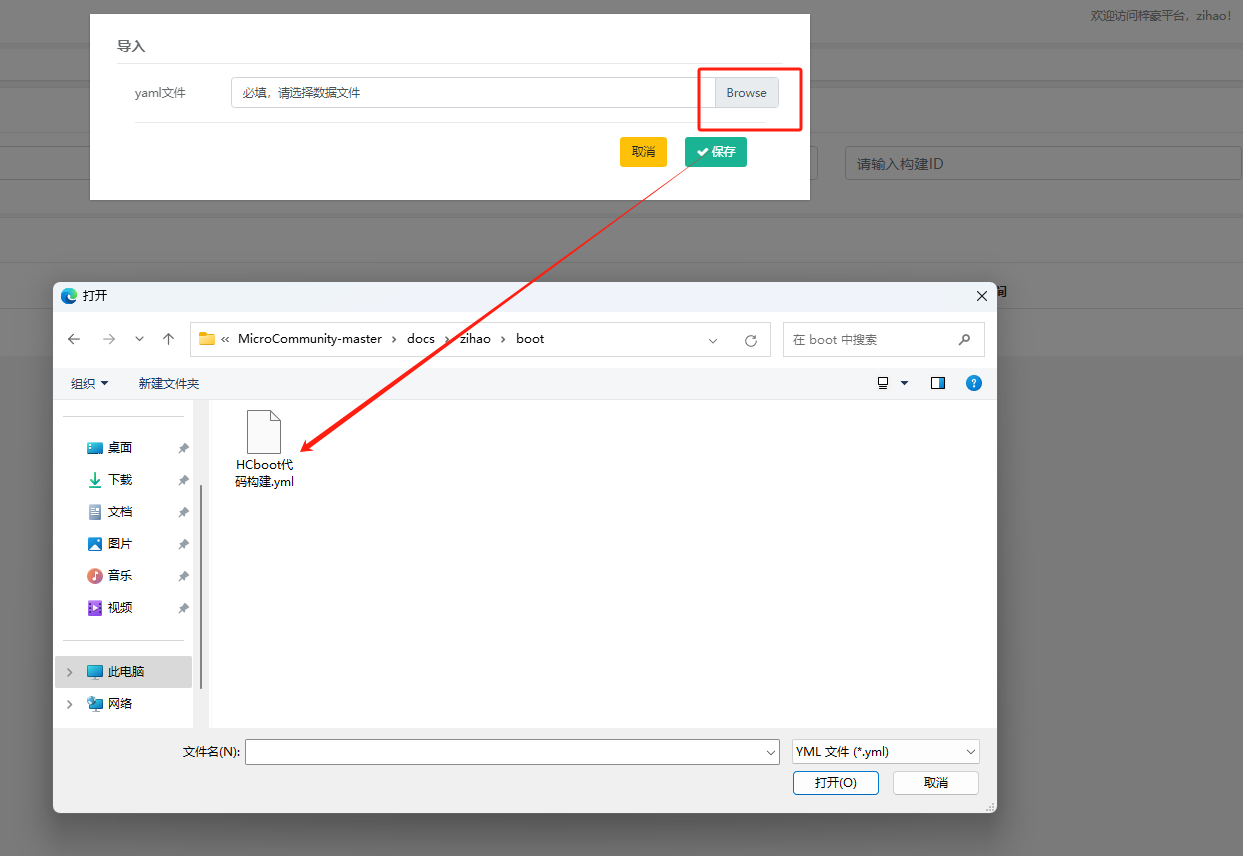Refresh the boot folder view
Viewport: 1243px width, 856px height.
point(751,340)
